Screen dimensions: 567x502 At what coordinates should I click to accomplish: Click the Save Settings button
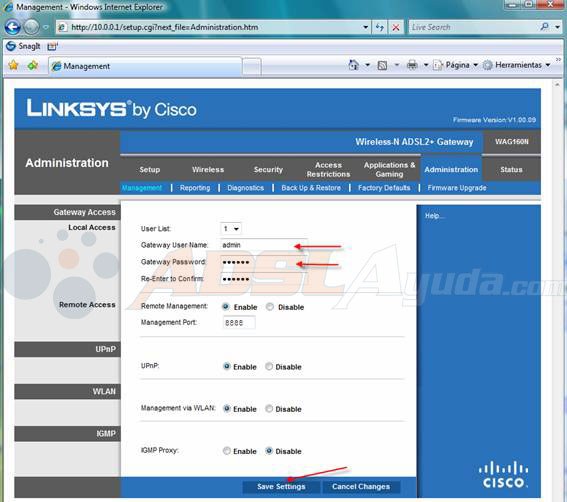[x=281, y=486]
